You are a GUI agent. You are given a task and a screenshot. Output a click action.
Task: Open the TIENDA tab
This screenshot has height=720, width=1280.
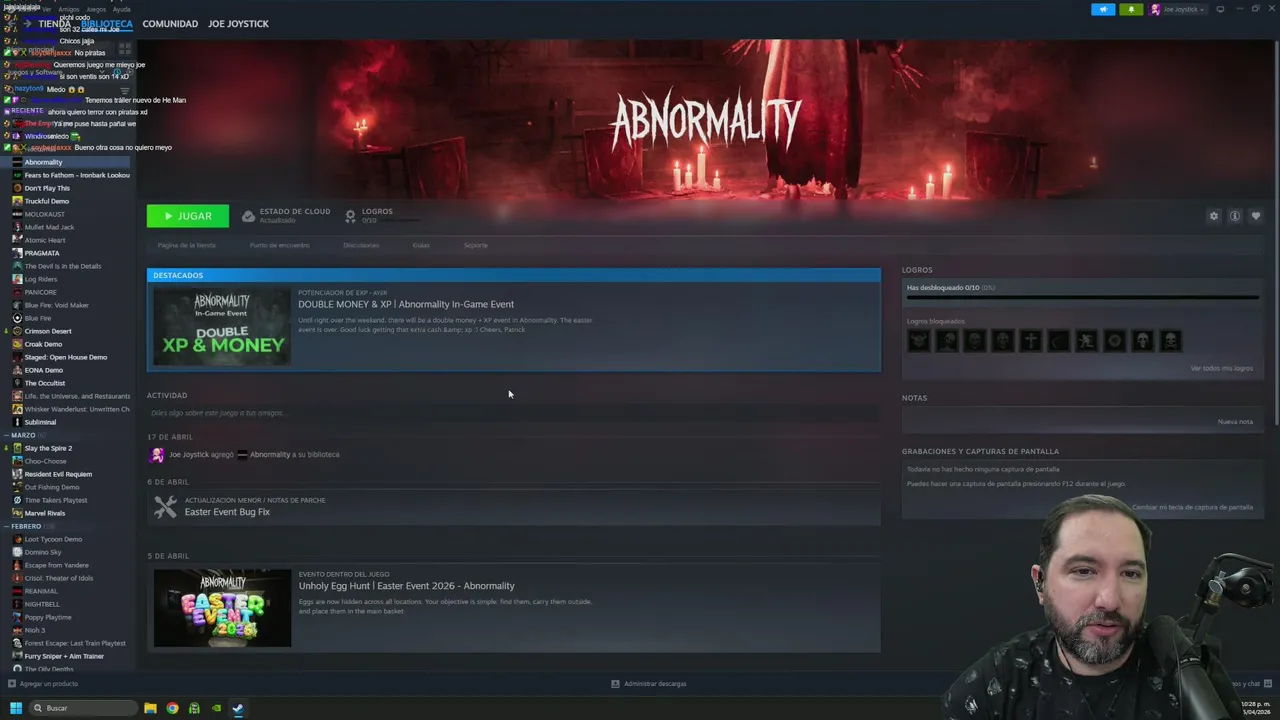click(54, 24)
